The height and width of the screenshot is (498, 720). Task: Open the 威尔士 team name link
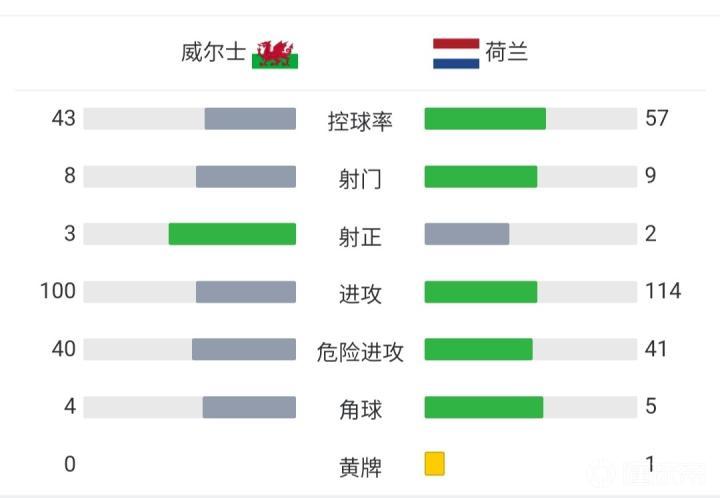[213, 53]
